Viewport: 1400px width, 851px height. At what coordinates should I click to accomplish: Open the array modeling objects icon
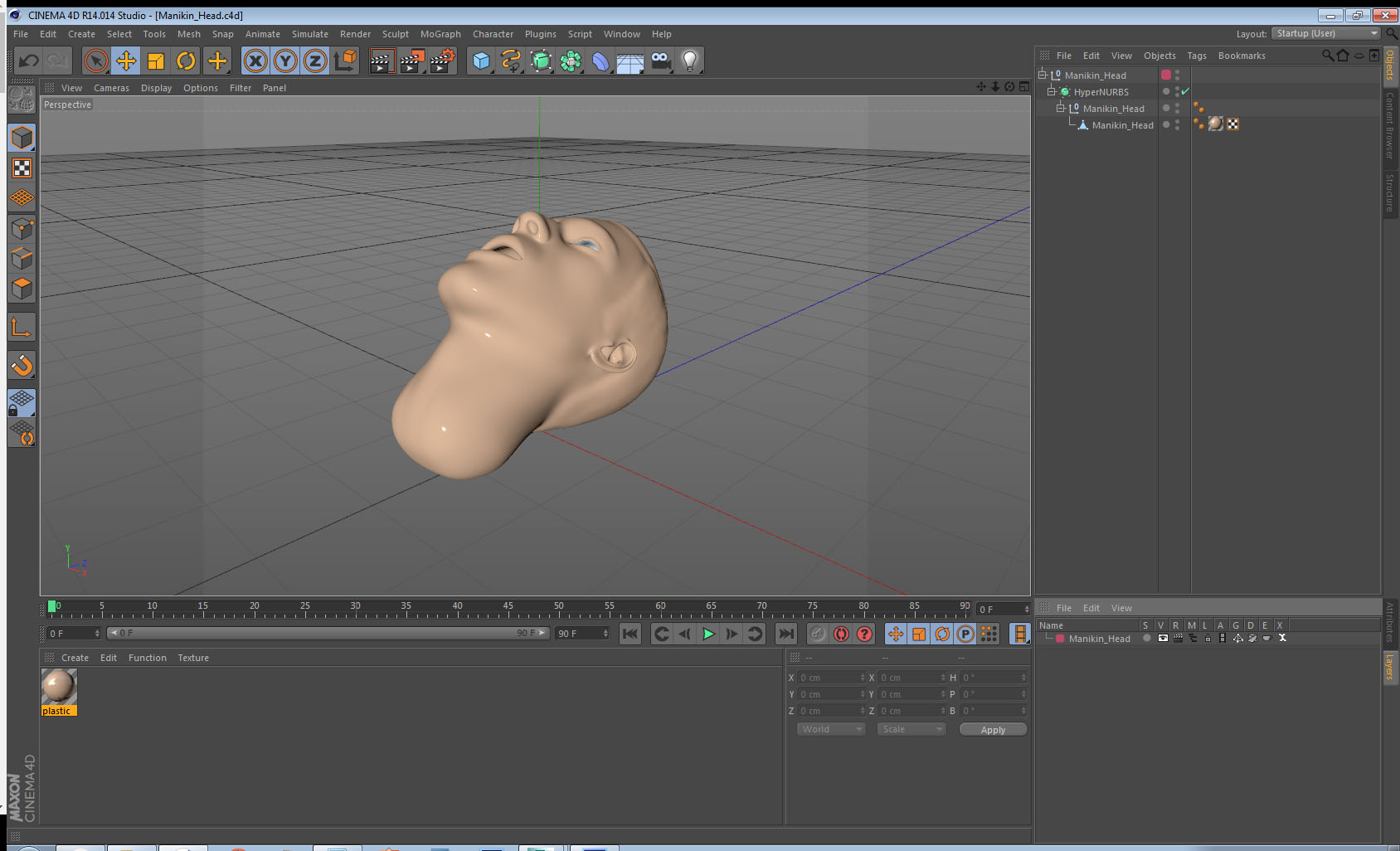571,61
